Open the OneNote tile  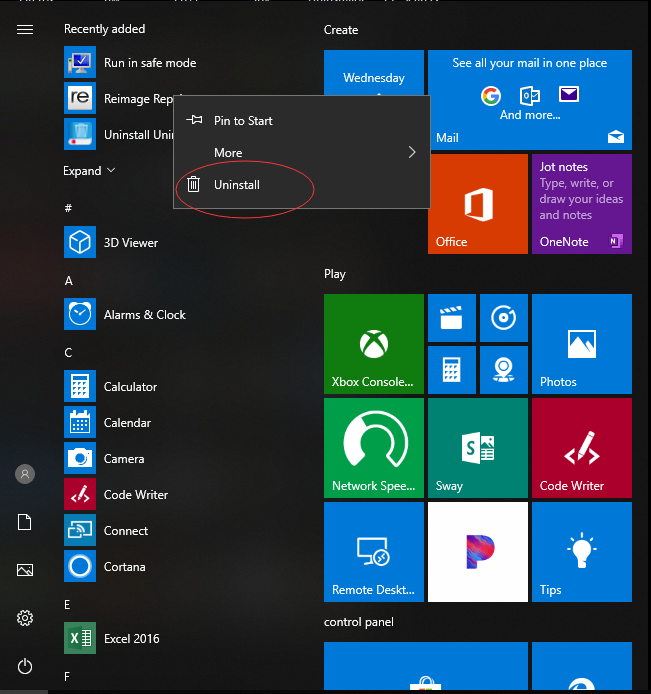tap(582, 204)
